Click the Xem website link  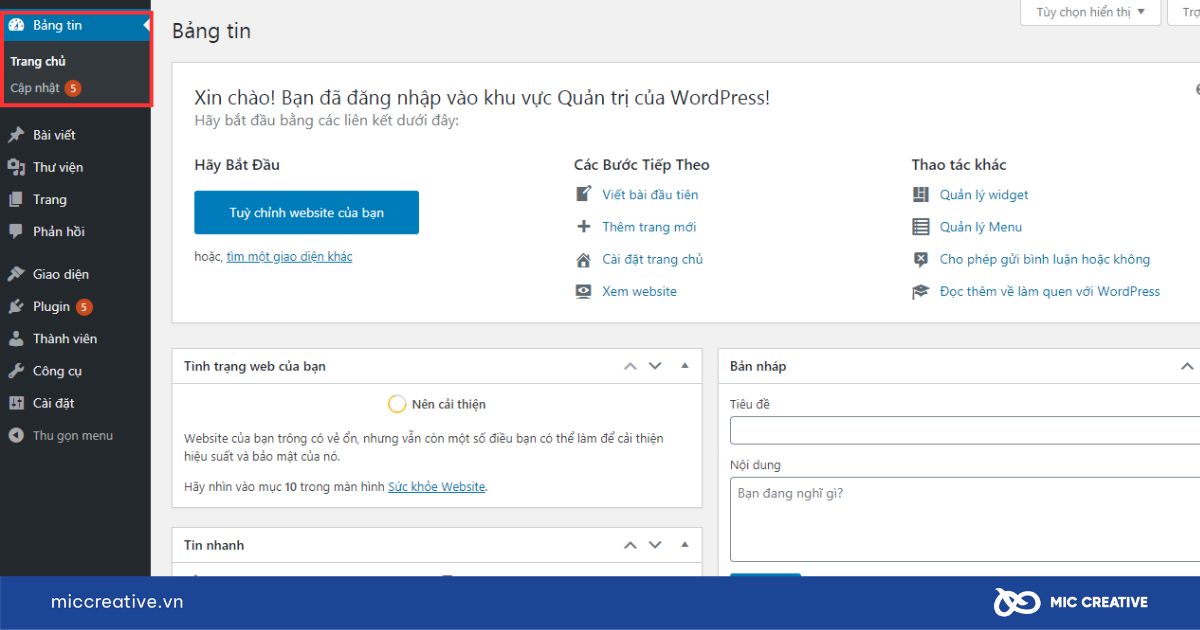click(639, 291)
